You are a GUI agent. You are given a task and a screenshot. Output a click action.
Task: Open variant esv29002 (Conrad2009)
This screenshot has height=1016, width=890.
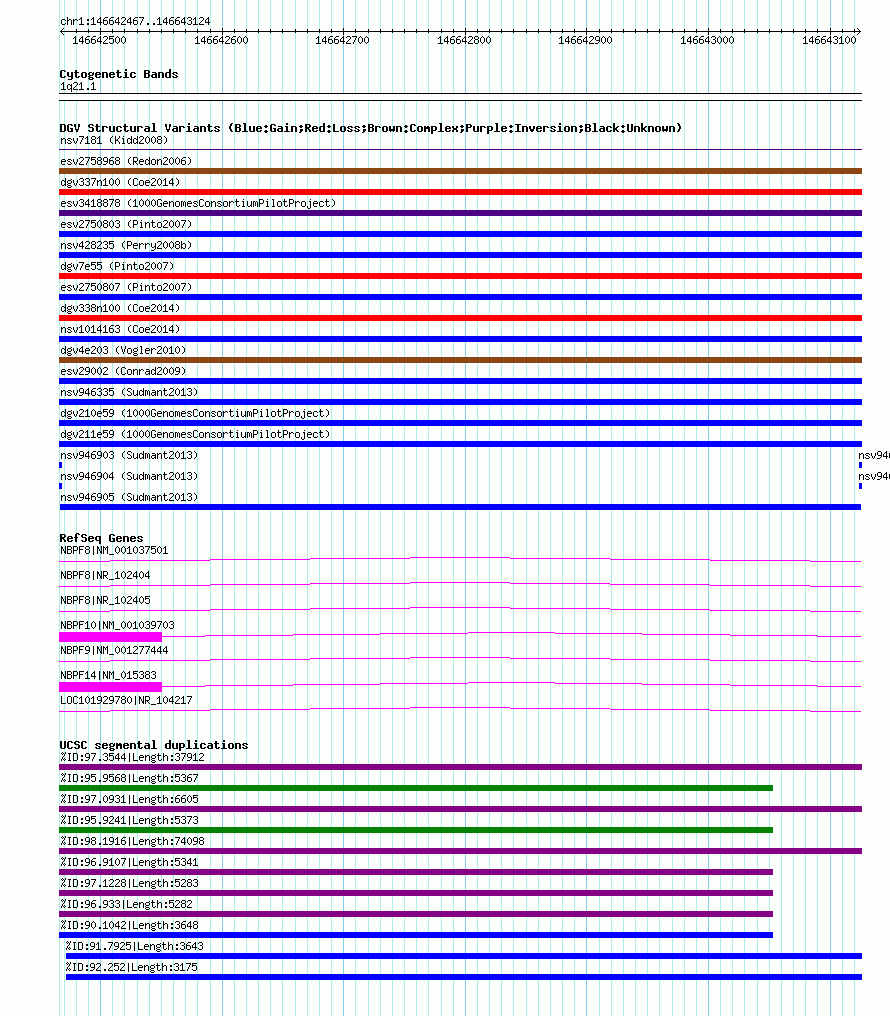pyautogui.click(x=123, y=371)
